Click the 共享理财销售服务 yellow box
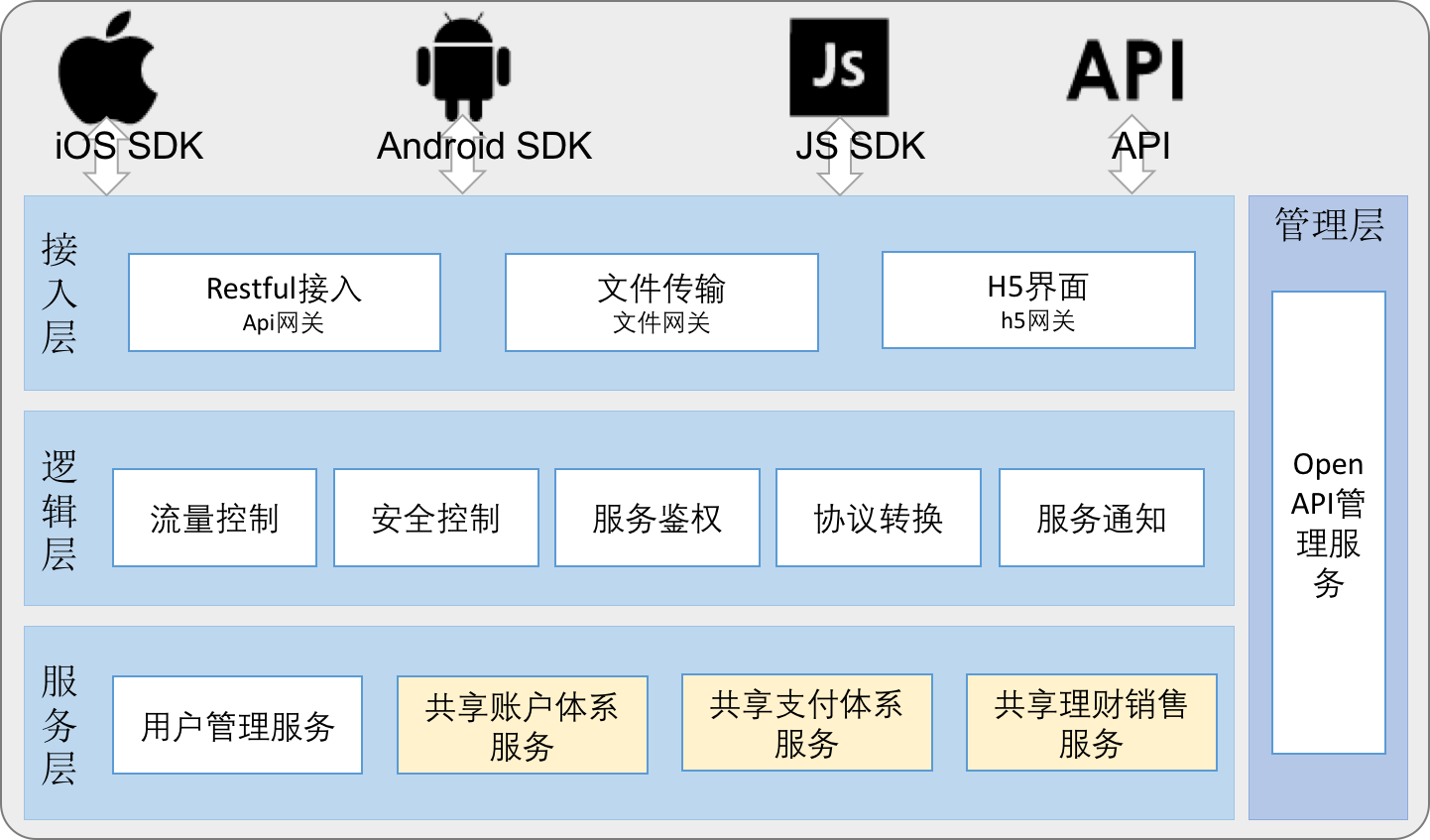The image size is (1430, 840). coord(1092,723)
